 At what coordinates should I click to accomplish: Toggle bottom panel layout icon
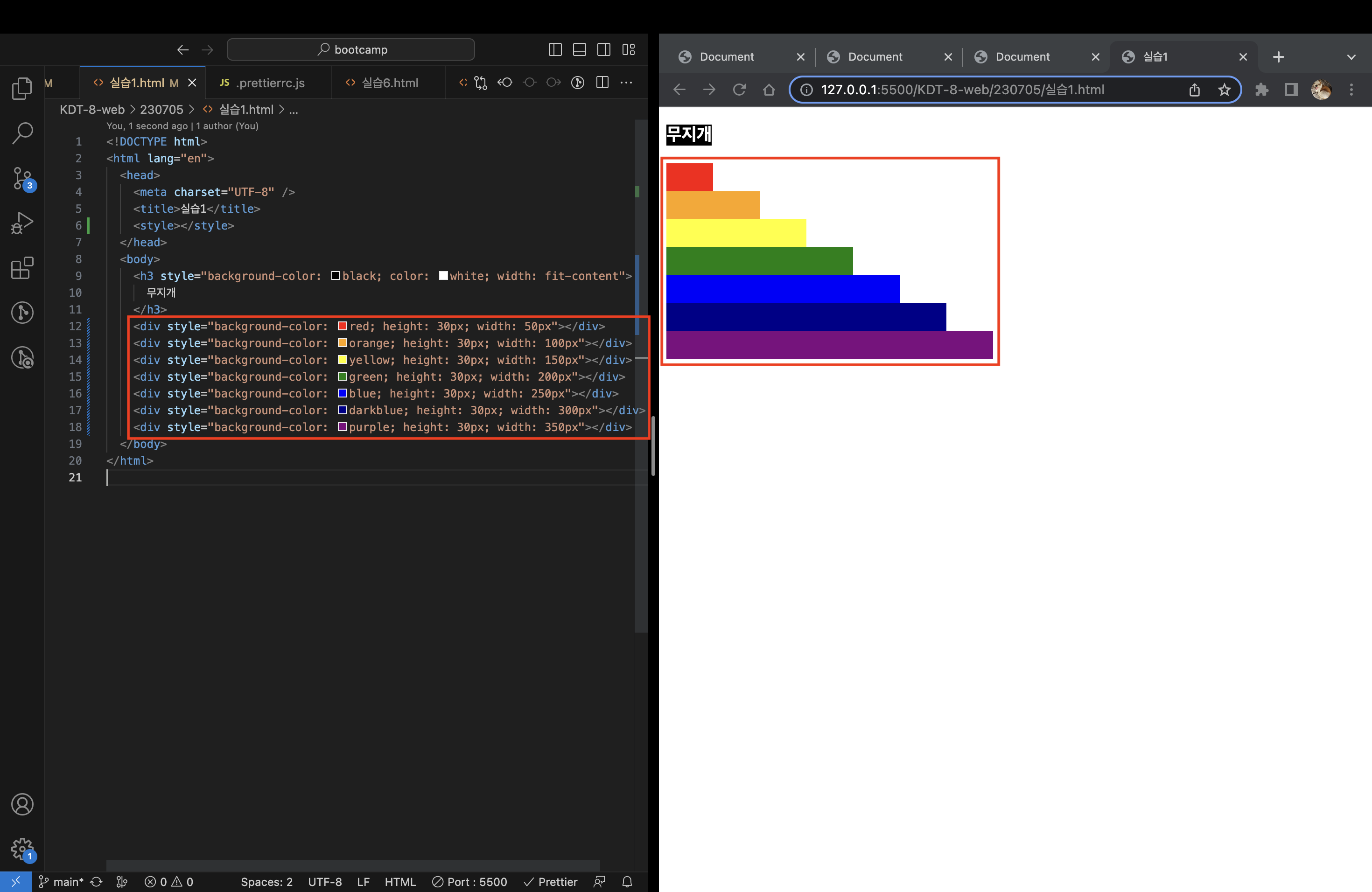[579, 50]
